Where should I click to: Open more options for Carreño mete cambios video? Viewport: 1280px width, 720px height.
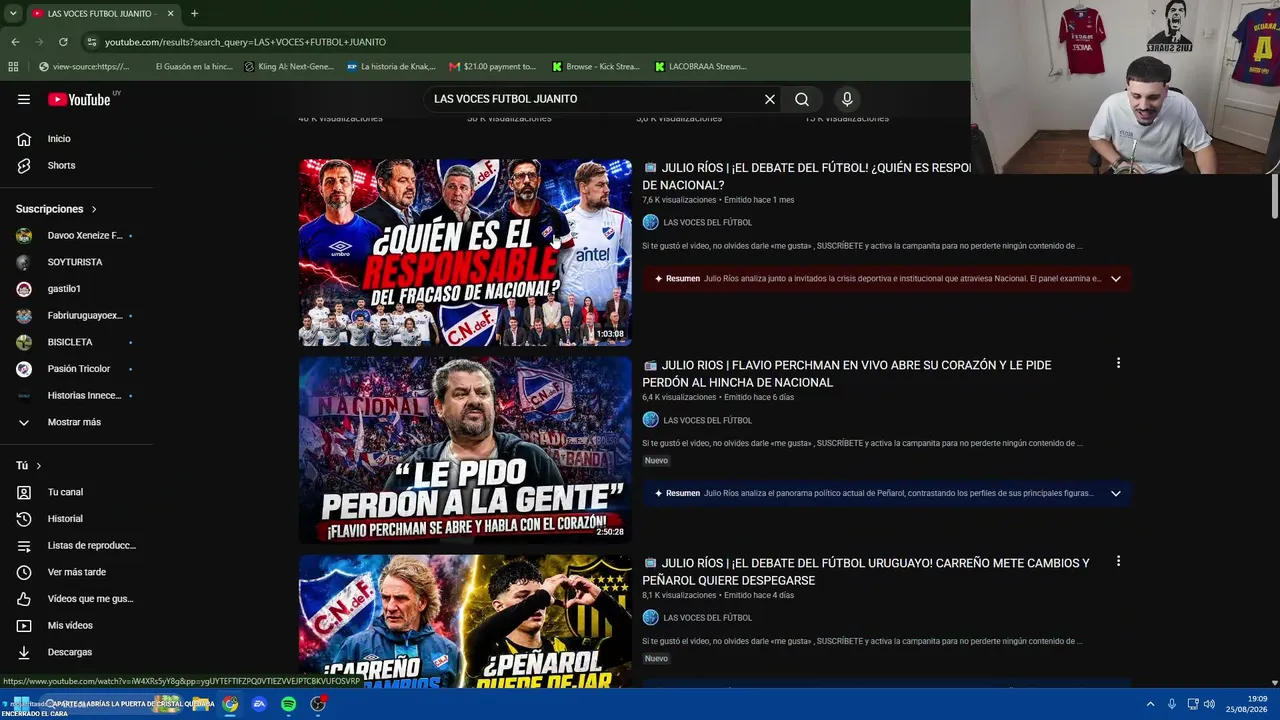point(1118,562)
